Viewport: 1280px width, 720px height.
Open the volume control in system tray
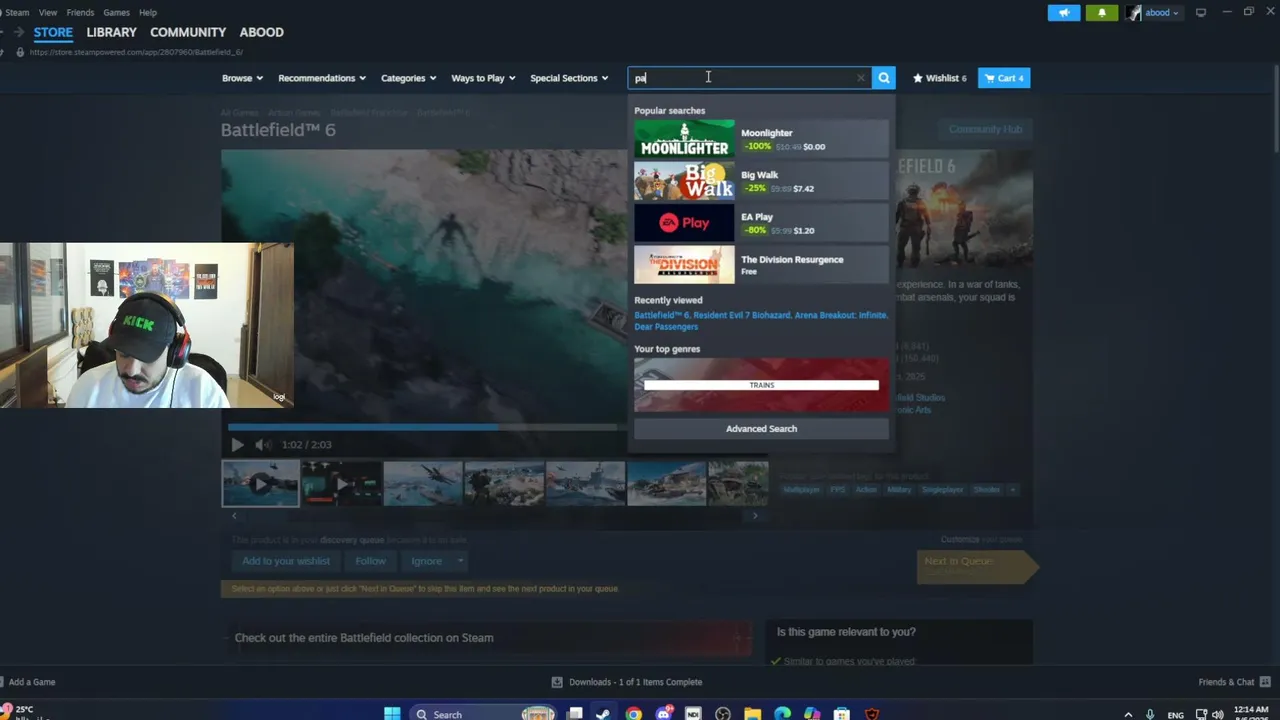(x=1217, y=714)
